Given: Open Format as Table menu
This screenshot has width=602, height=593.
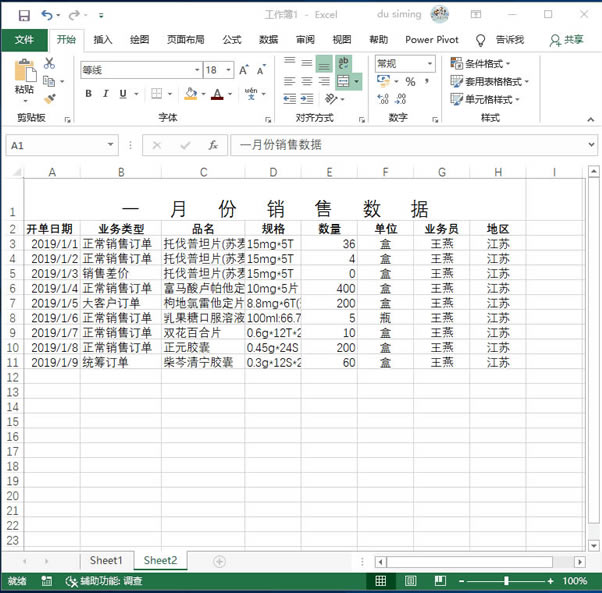Looking at the screenshot, I should [x=489, y=81].
